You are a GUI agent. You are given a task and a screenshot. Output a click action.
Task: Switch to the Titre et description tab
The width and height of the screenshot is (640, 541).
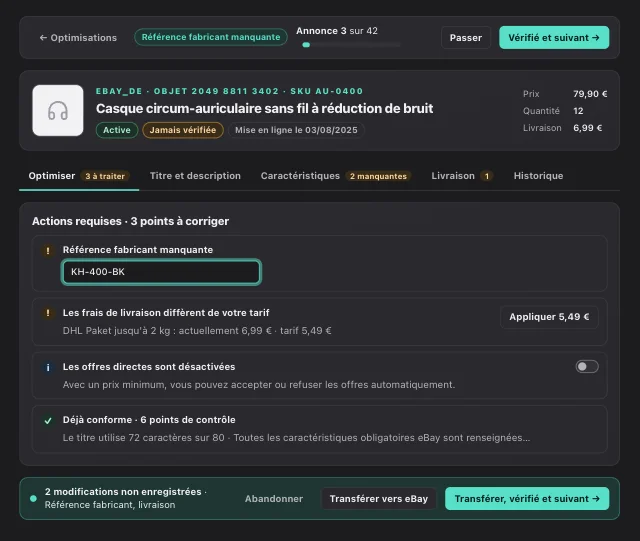point(195,176)
